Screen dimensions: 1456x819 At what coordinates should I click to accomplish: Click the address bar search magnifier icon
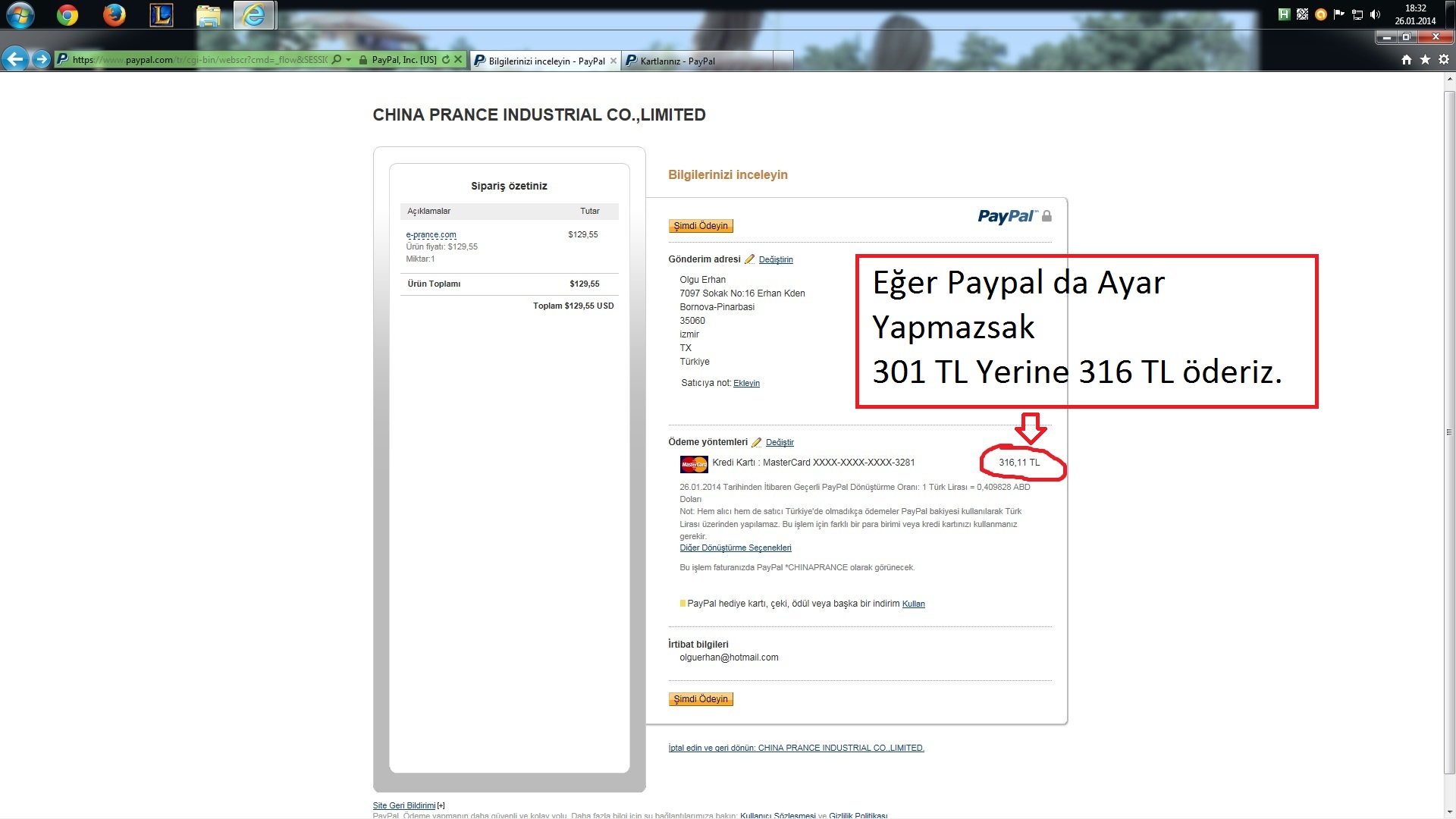(x=337, y=59)
